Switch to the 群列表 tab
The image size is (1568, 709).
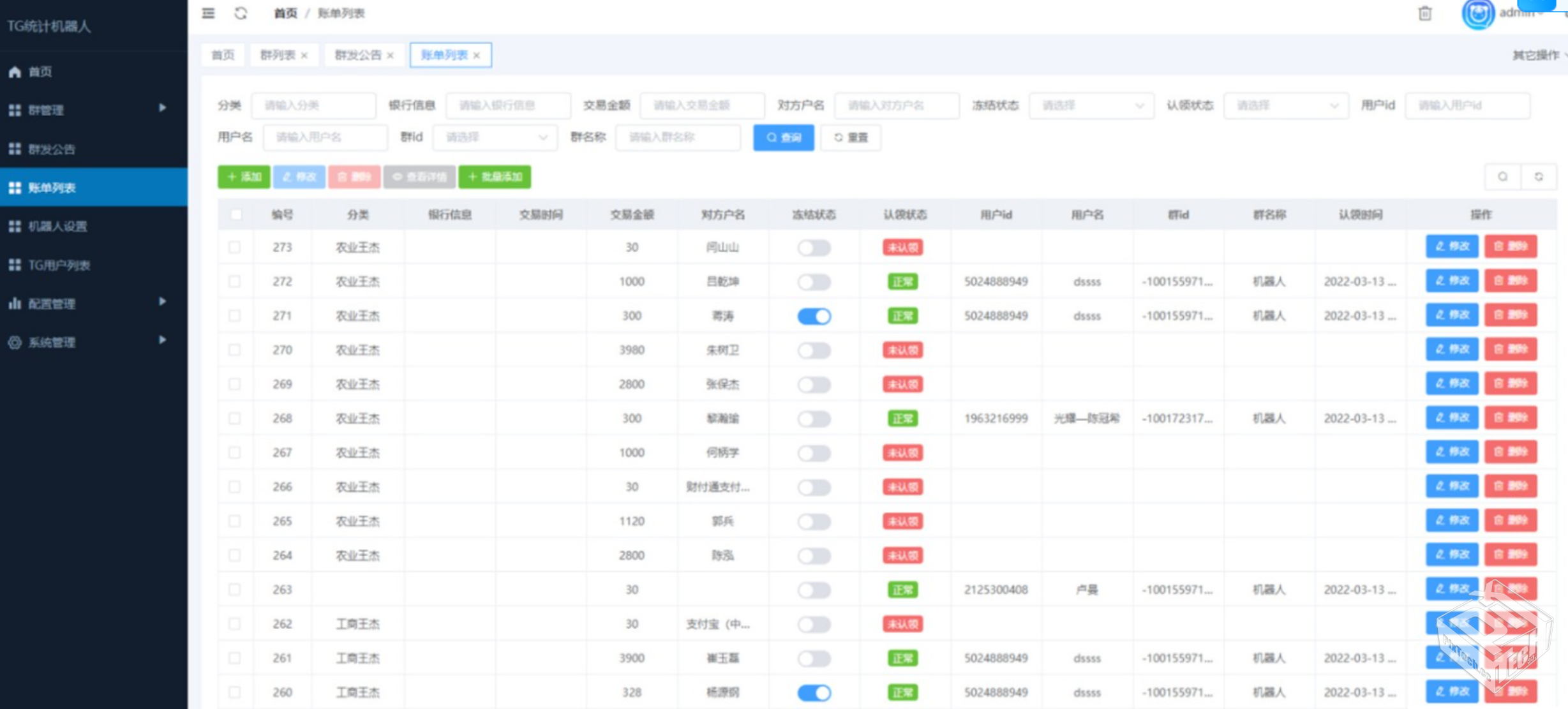tap(278, 55)
